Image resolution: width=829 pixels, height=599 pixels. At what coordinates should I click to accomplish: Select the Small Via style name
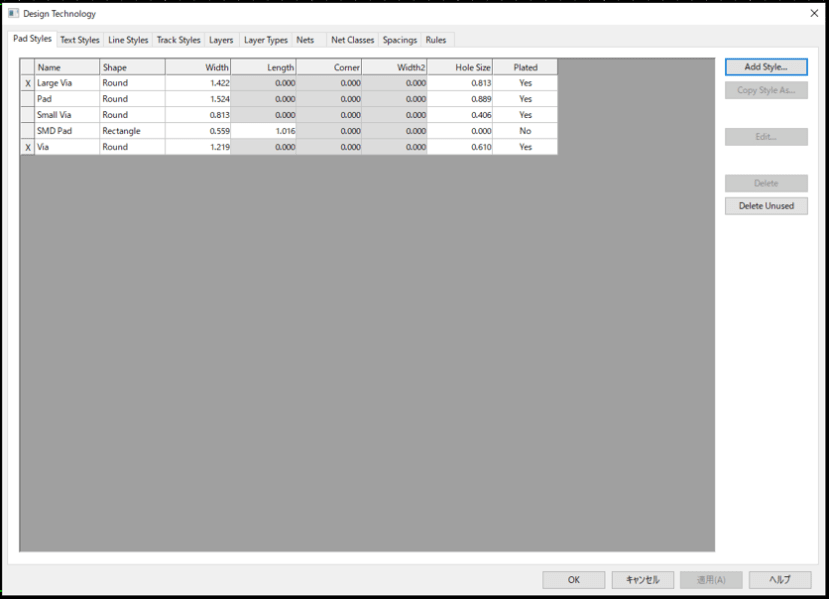(x=67, y=115)
